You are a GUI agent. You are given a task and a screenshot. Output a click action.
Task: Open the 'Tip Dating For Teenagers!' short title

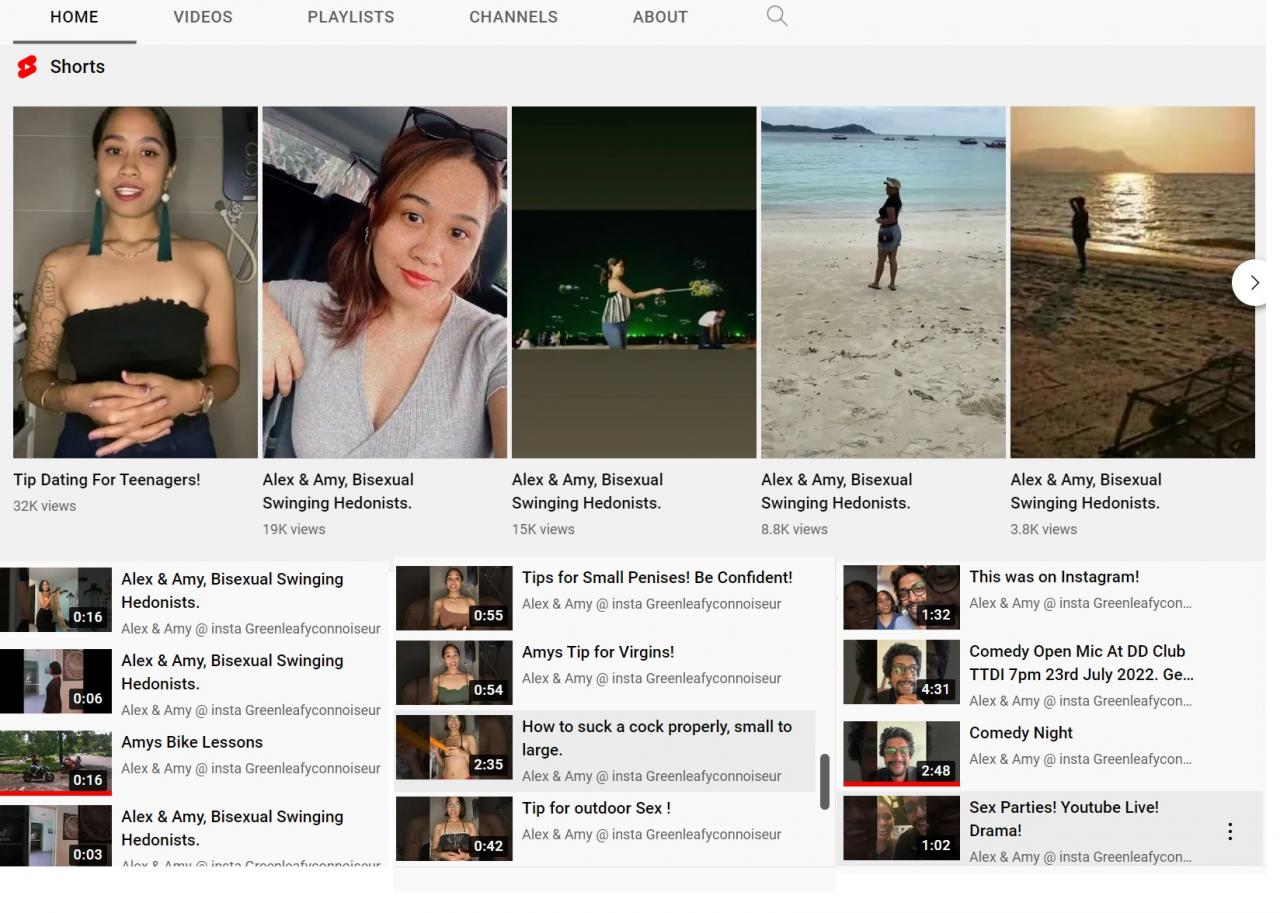[107, 480]
